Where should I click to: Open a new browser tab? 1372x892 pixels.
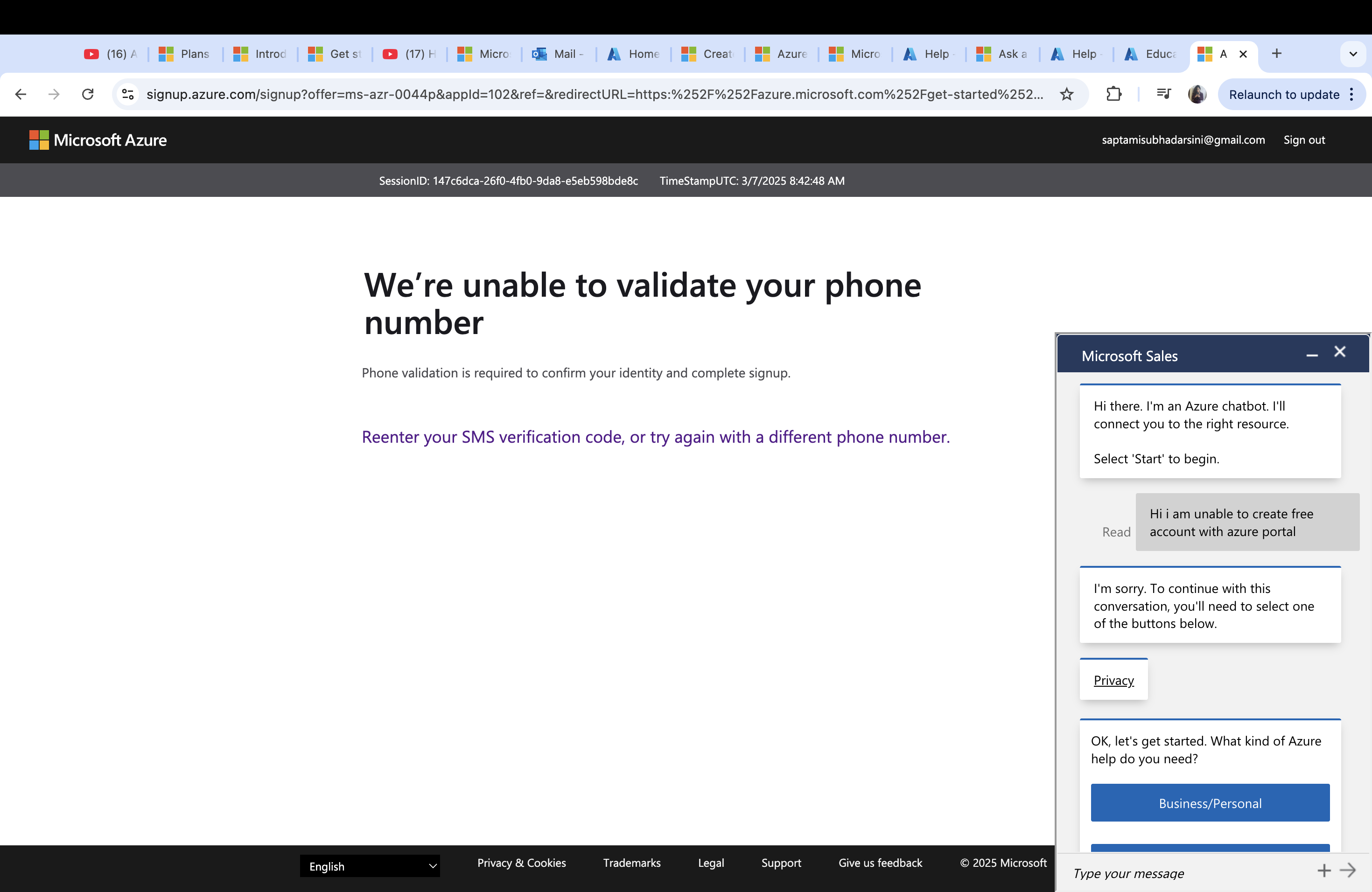1276,54
